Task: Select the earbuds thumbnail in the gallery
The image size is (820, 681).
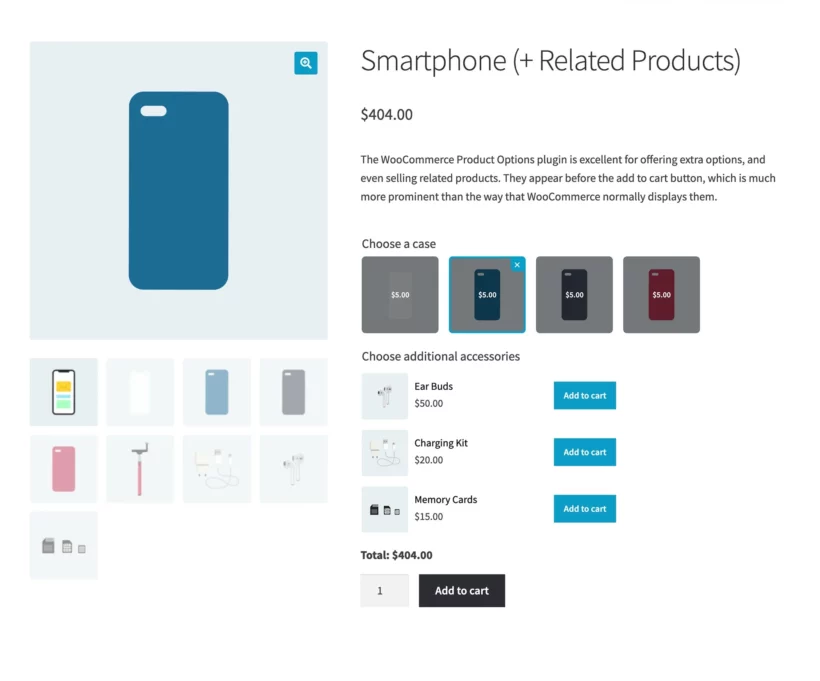Action: (293, 468)
